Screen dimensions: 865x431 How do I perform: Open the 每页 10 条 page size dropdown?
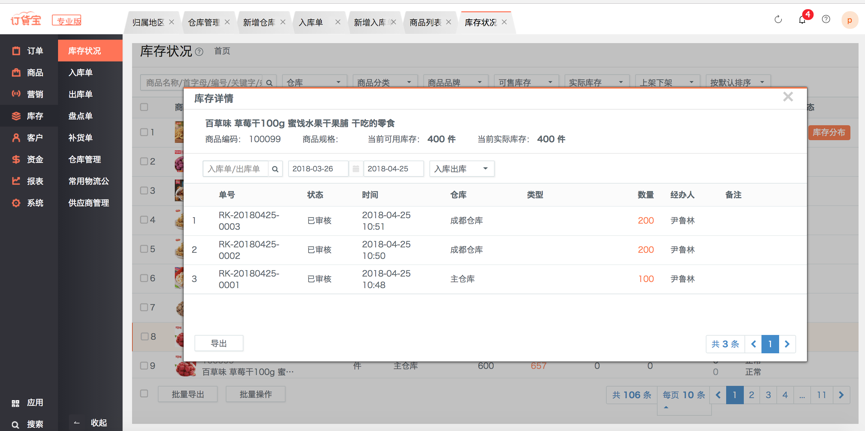click(683, 395)
